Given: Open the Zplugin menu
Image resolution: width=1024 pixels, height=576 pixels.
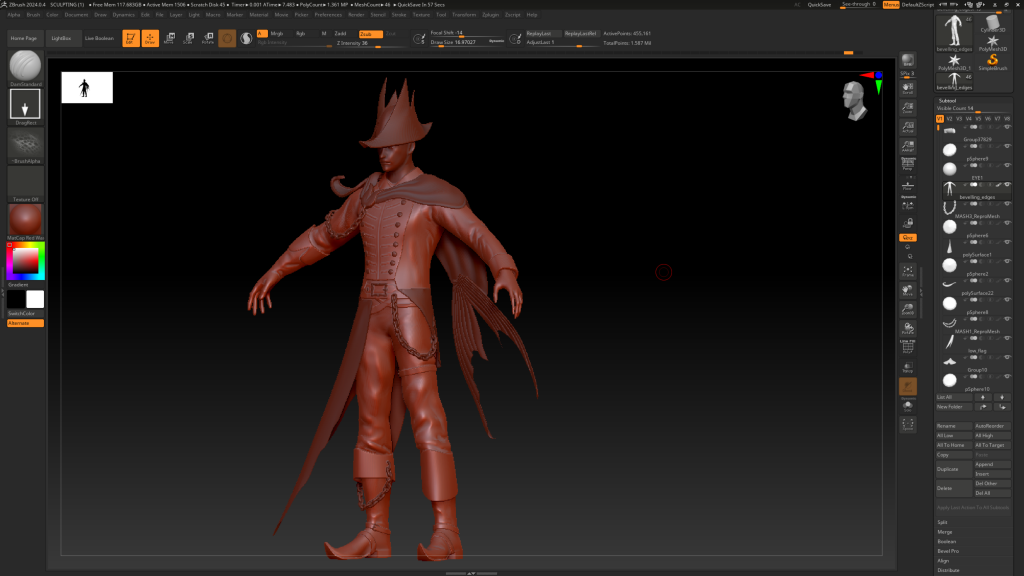Looking at the screenshot, I should (490, 15).
